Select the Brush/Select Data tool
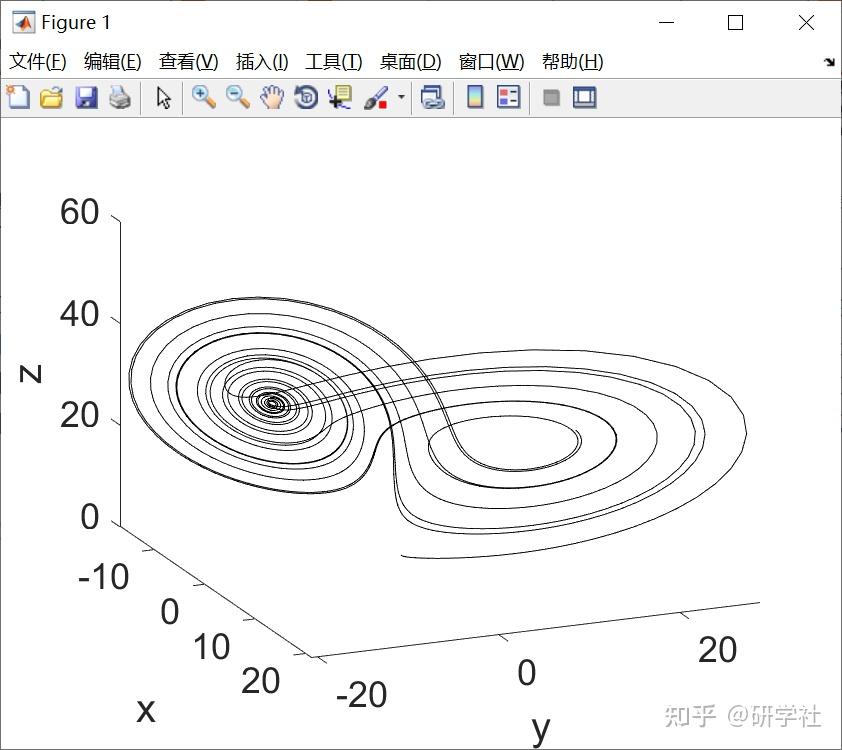Viewport: 842px width, 750px height. pos(375,97)
